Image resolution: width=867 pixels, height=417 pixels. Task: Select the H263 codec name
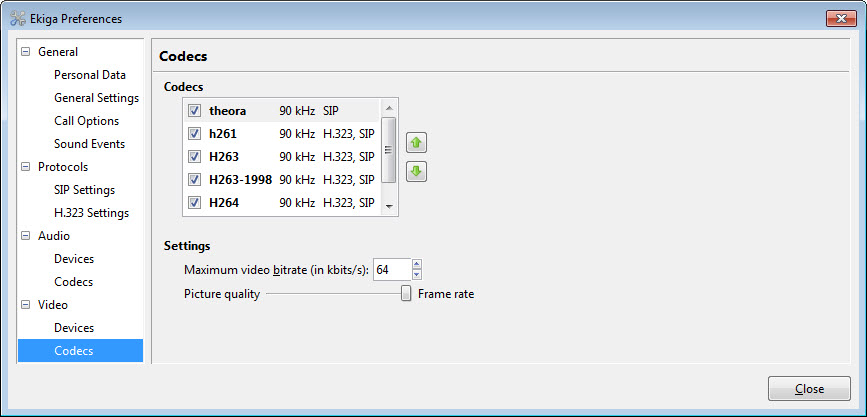coord(224,157)
